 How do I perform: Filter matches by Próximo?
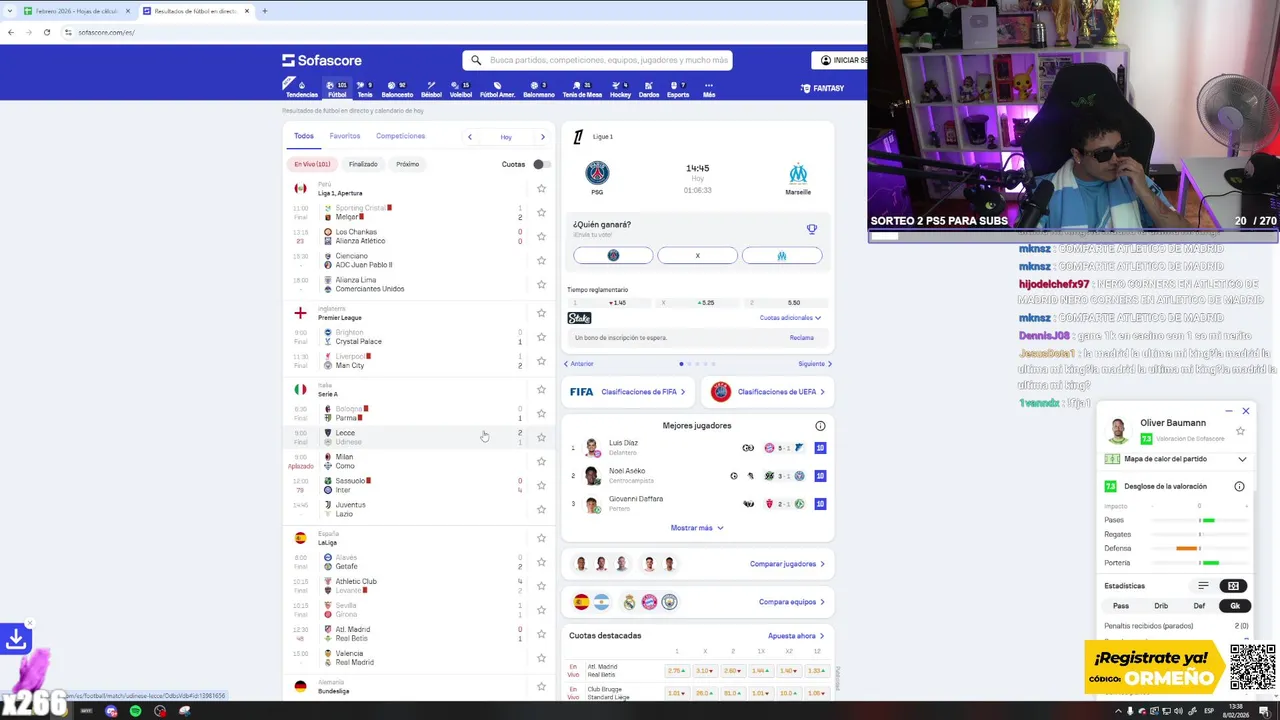[x=408, y=164]
